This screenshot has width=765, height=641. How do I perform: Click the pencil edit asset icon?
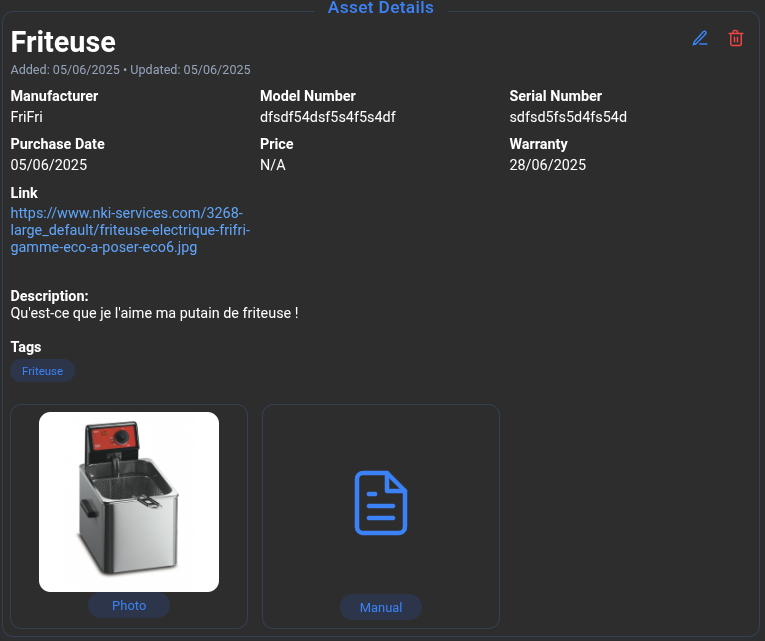(x=700, y=38)
